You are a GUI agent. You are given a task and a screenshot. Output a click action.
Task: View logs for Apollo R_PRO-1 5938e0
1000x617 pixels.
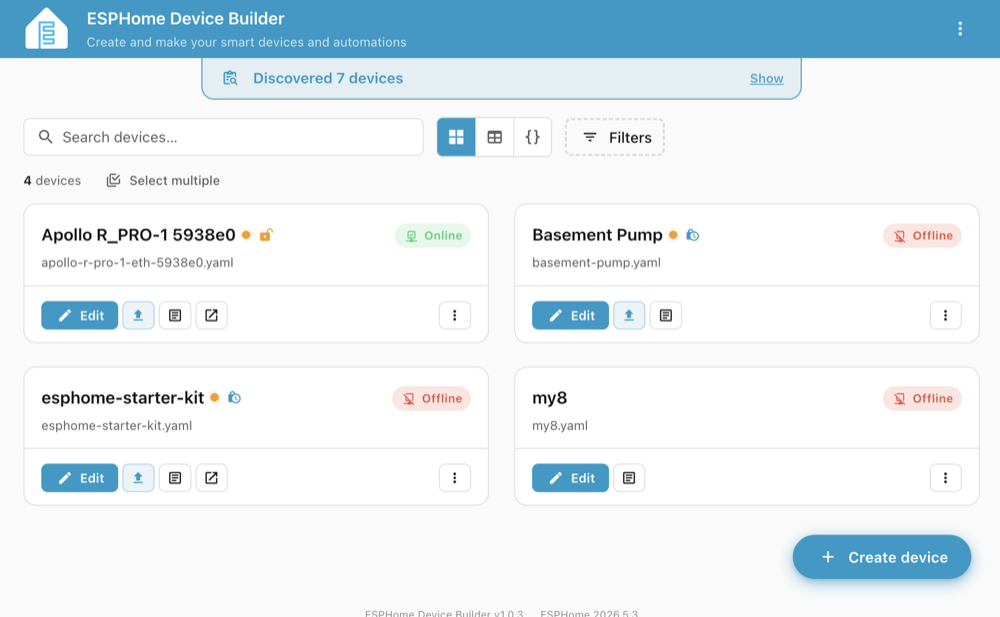175,315
